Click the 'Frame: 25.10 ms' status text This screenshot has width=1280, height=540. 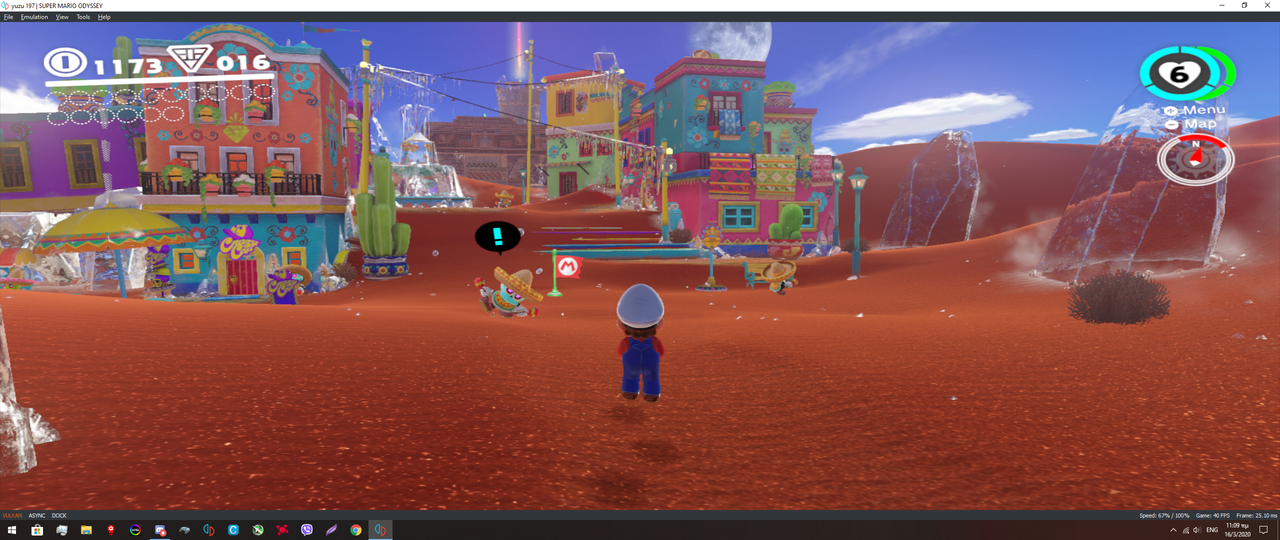pyautogui.click(x=1256, y=516)
